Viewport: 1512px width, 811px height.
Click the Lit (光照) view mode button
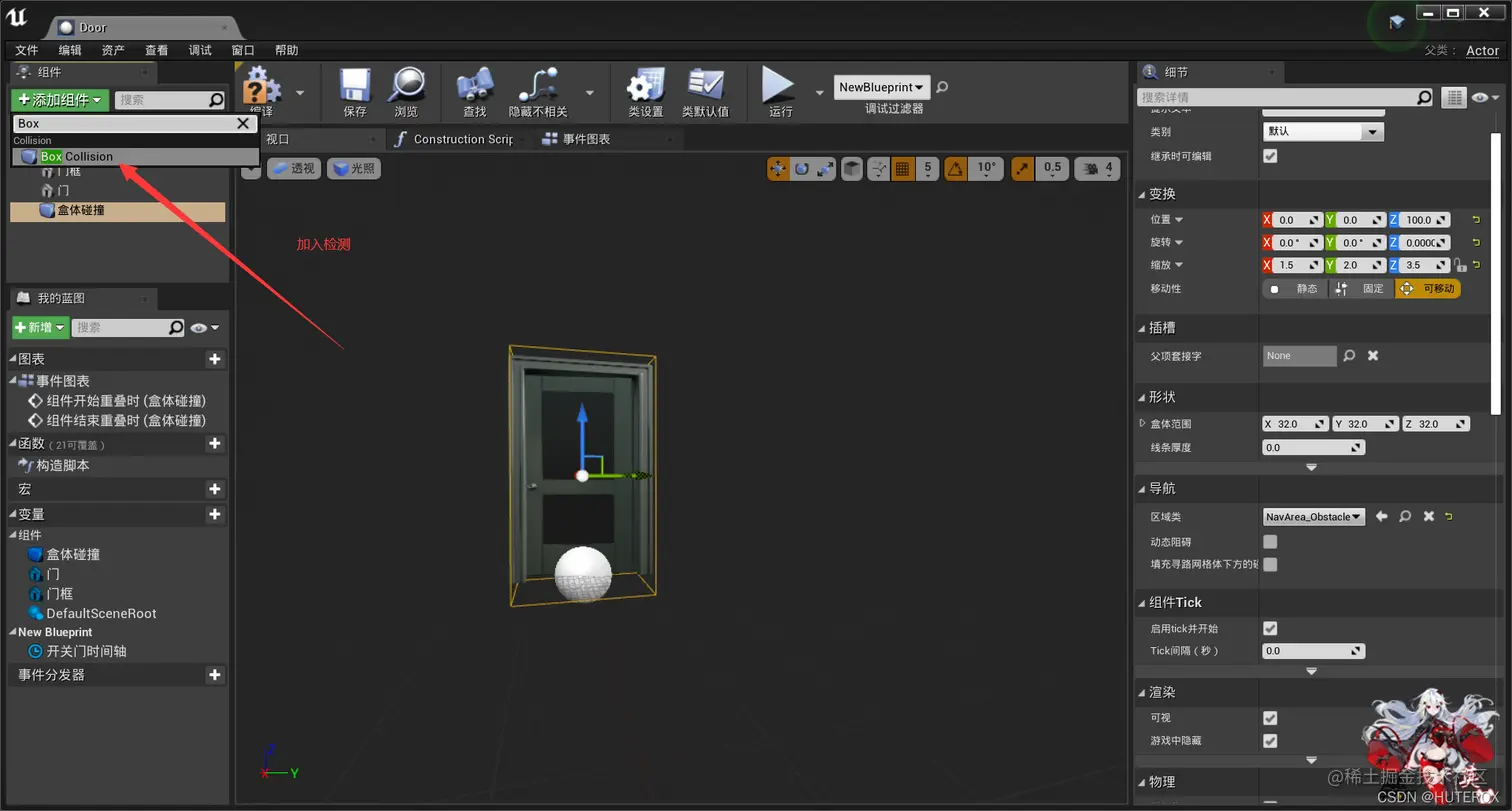point(354,169)
